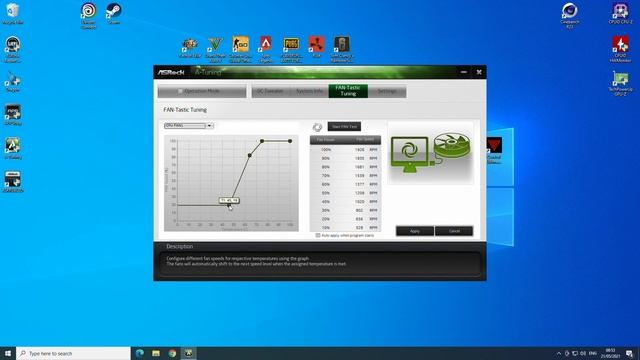Click the 30% row in fan speed table
This screenshot has width=640, height=360.
345,211
